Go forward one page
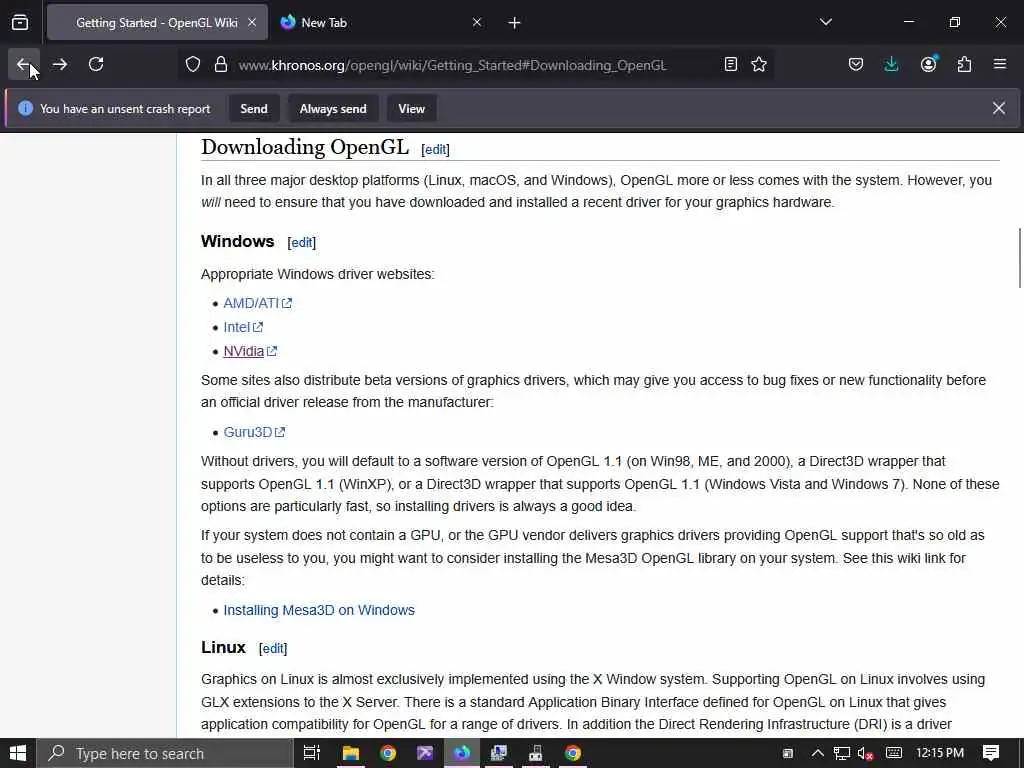Viewport: 1024px width, 768px height. (59, 64)
